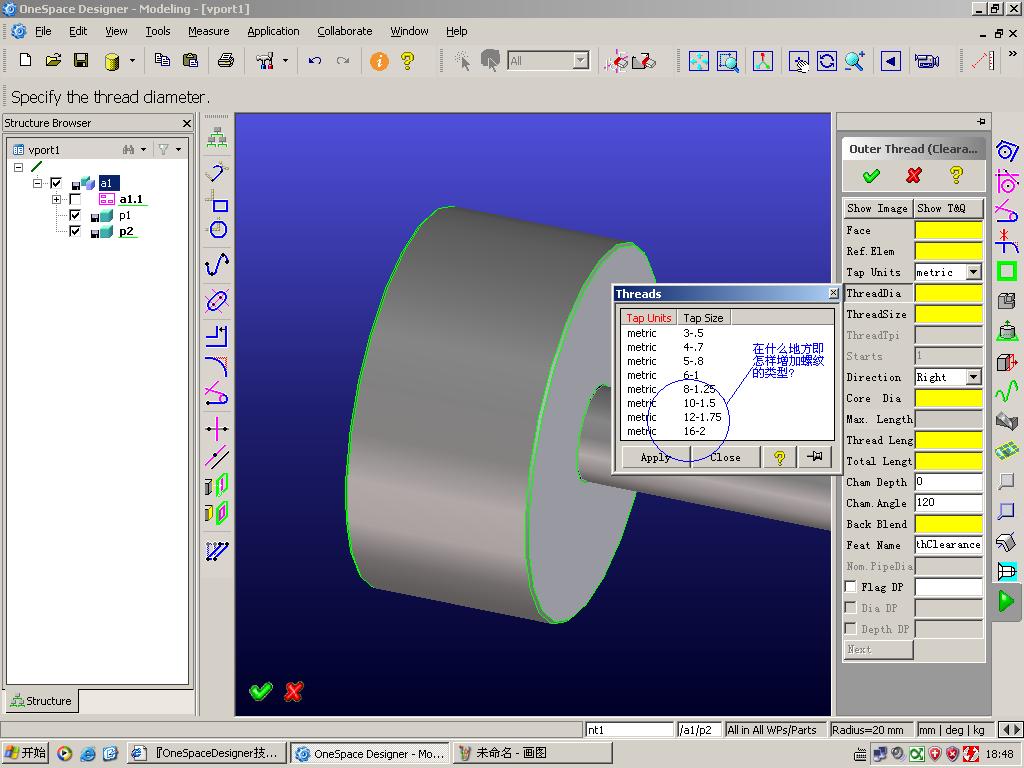
Task: Open the filter dropdown arrow in Structure Browser
Action: click(x=178, y=150)
